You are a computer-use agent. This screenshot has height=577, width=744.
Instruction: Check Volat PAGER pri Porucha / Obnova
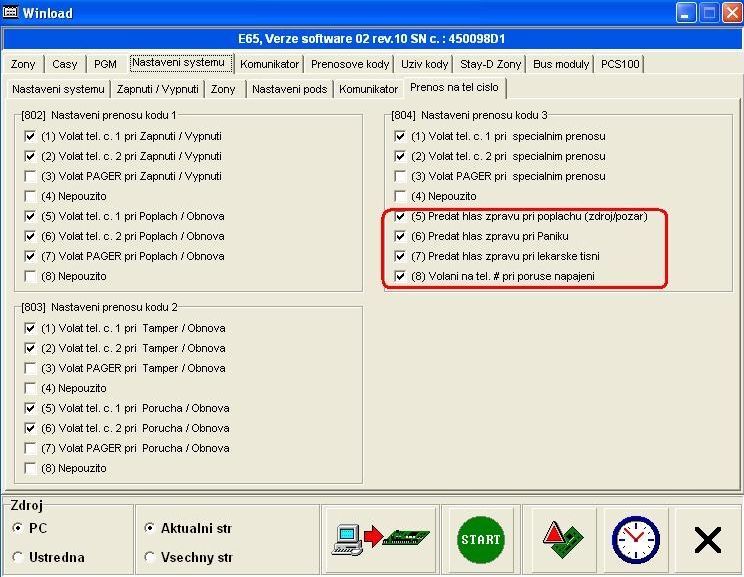click(30, 448)
